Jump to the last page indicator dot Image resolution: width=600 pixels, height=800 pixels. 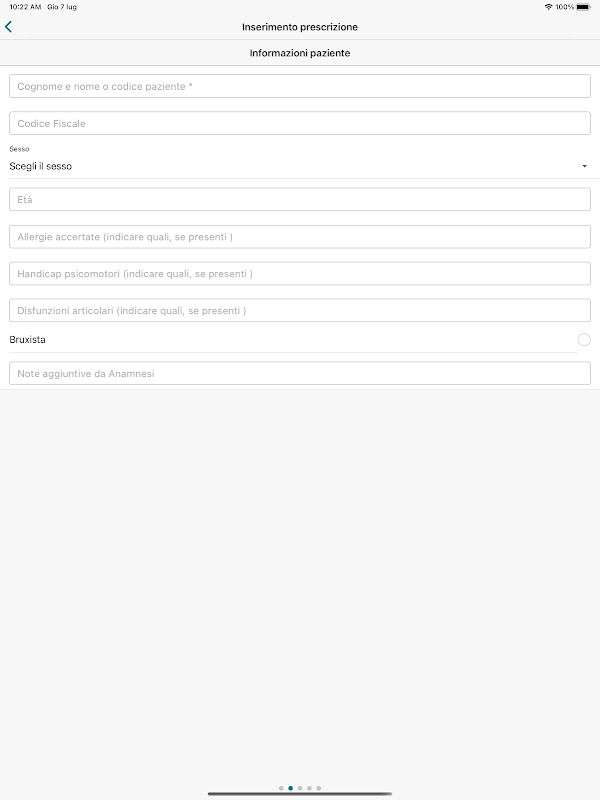[x=319, y=788]
